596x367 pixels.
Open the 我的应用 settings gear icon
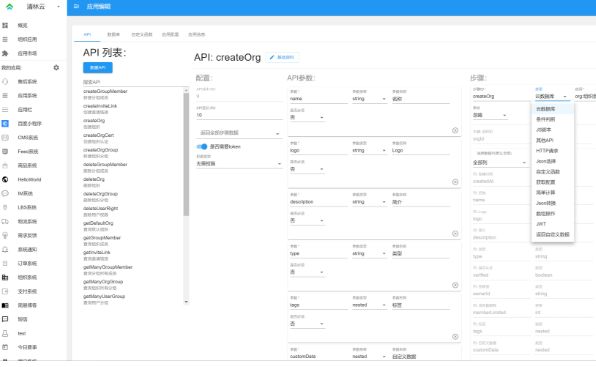[56, 68]
